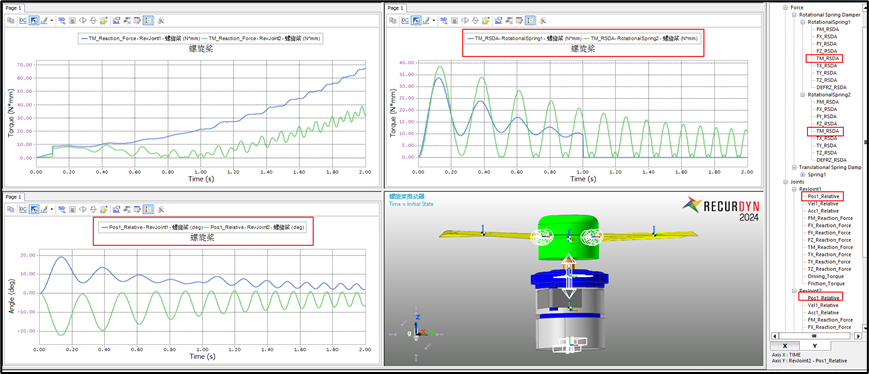Screen dimensions: 869x374
Task: Open the pencil tool dropdown arrow in the top-left plot toolbar
Action: click(x=52, y=21)
